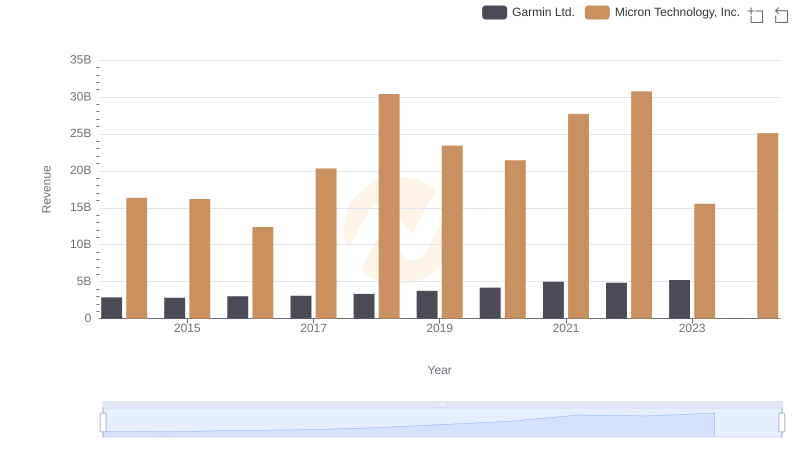Click the Micron bar for 2021
The width and height of the screenshot is (800, 461).
pyautogui.click(x=579, y=216)
